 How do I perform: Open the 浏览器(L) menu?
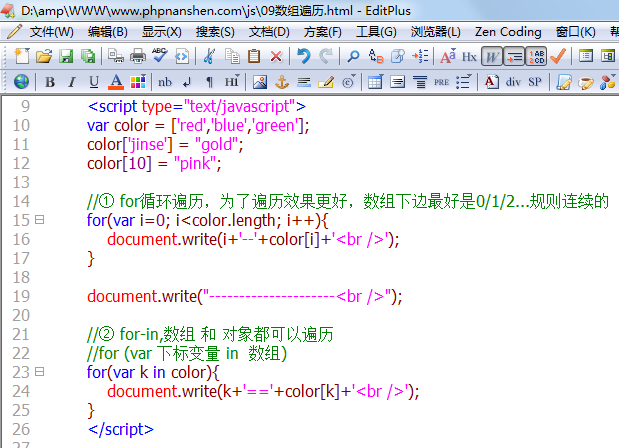tap(435, 32)
